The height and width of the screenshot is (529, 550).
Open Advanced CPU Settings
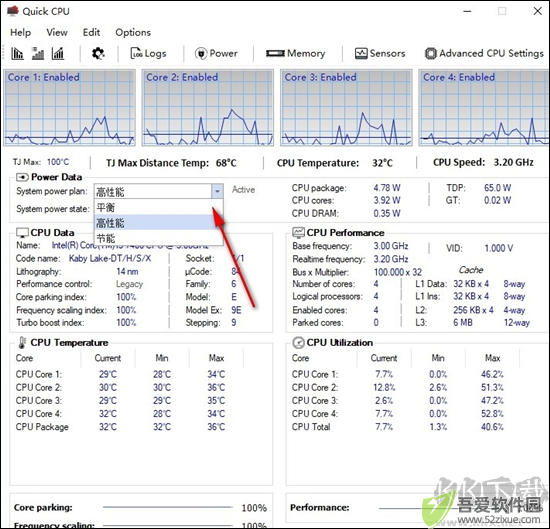[x=484, y=54]
